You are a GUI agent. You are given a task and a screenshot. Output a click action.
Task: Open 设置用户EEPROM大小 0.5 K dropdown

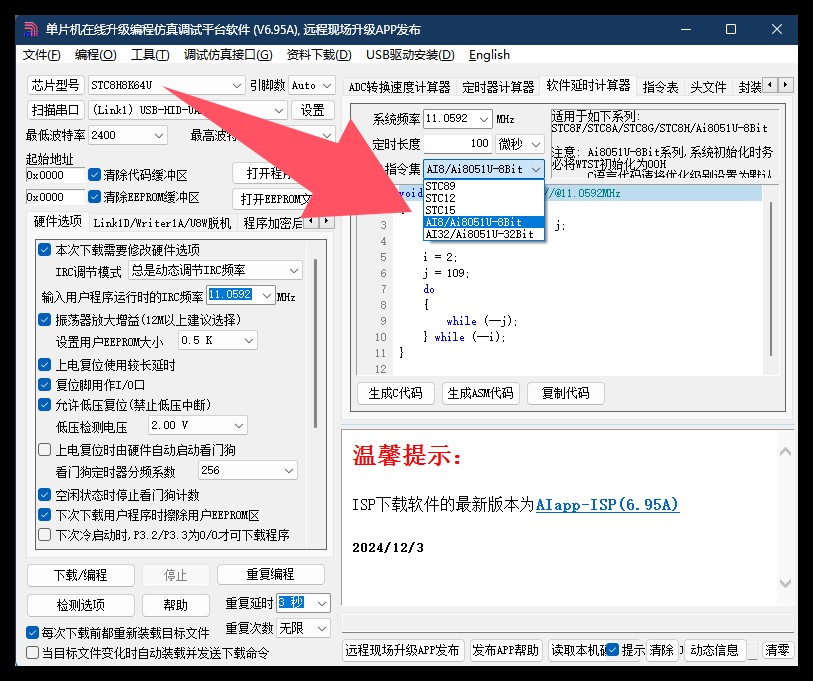(218, 340)
